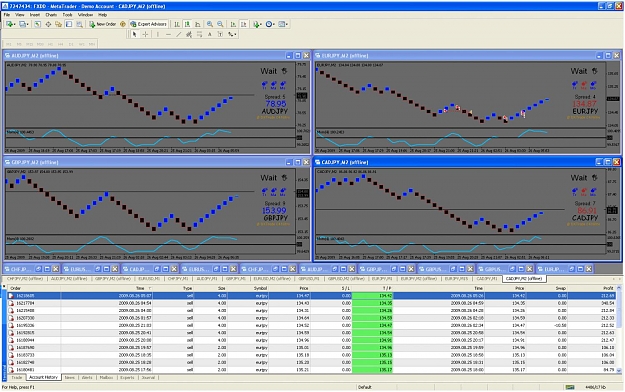Screen dimensions: 625x392
Task: Open the Tools menu
Action: coord(67,15)
